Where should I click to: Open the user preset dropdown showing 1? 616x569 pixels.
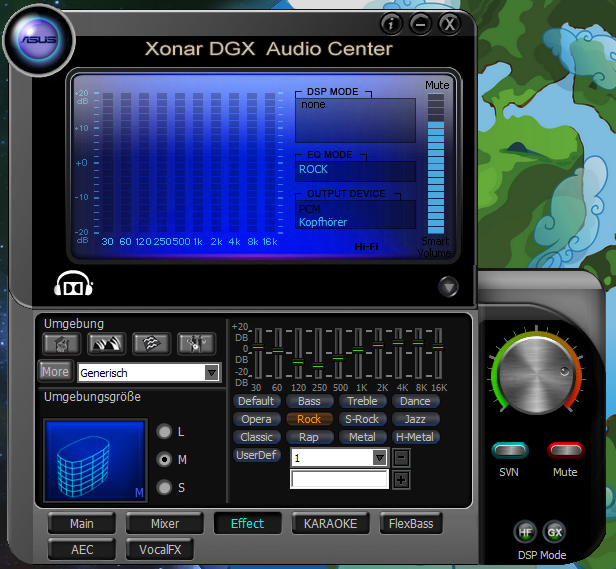[x=339, y=458]
